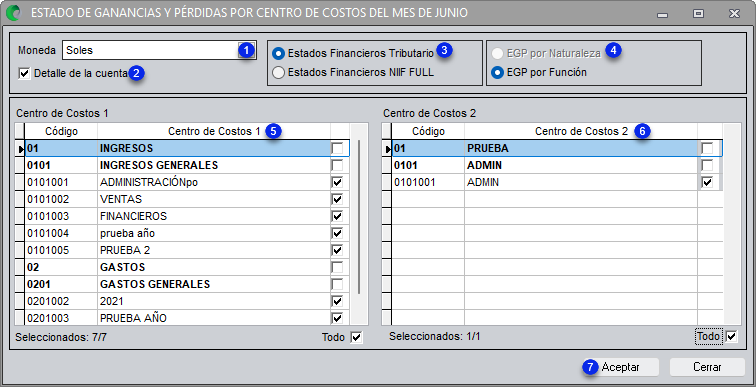756x387 pixels.
Task: Select the ADMIN 0101001 row name
Action: tap(483, 182)
